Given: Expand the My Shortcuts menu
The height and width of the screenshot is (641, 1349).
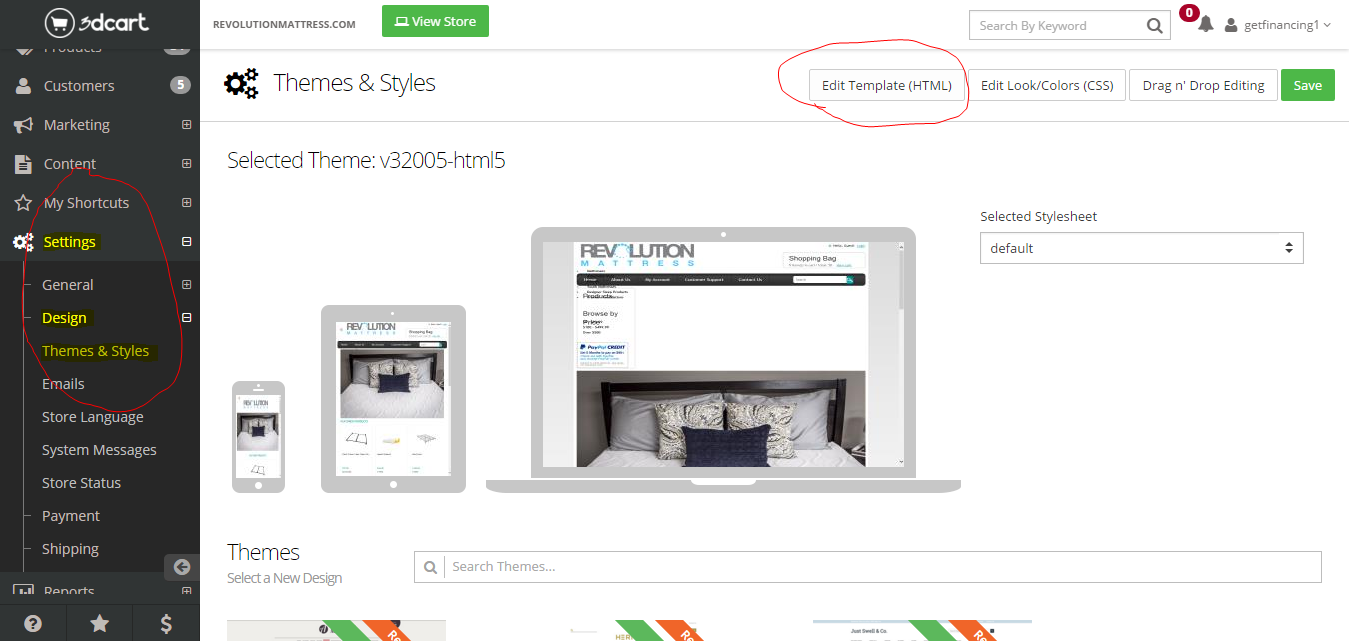Looking at the screenshot, I should (186, 203).
